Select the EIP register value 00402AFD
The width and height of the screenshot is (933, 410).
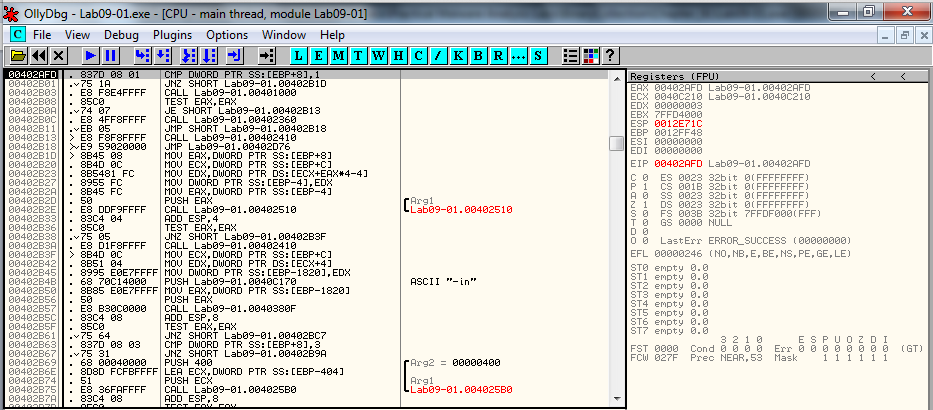(678, 164)
